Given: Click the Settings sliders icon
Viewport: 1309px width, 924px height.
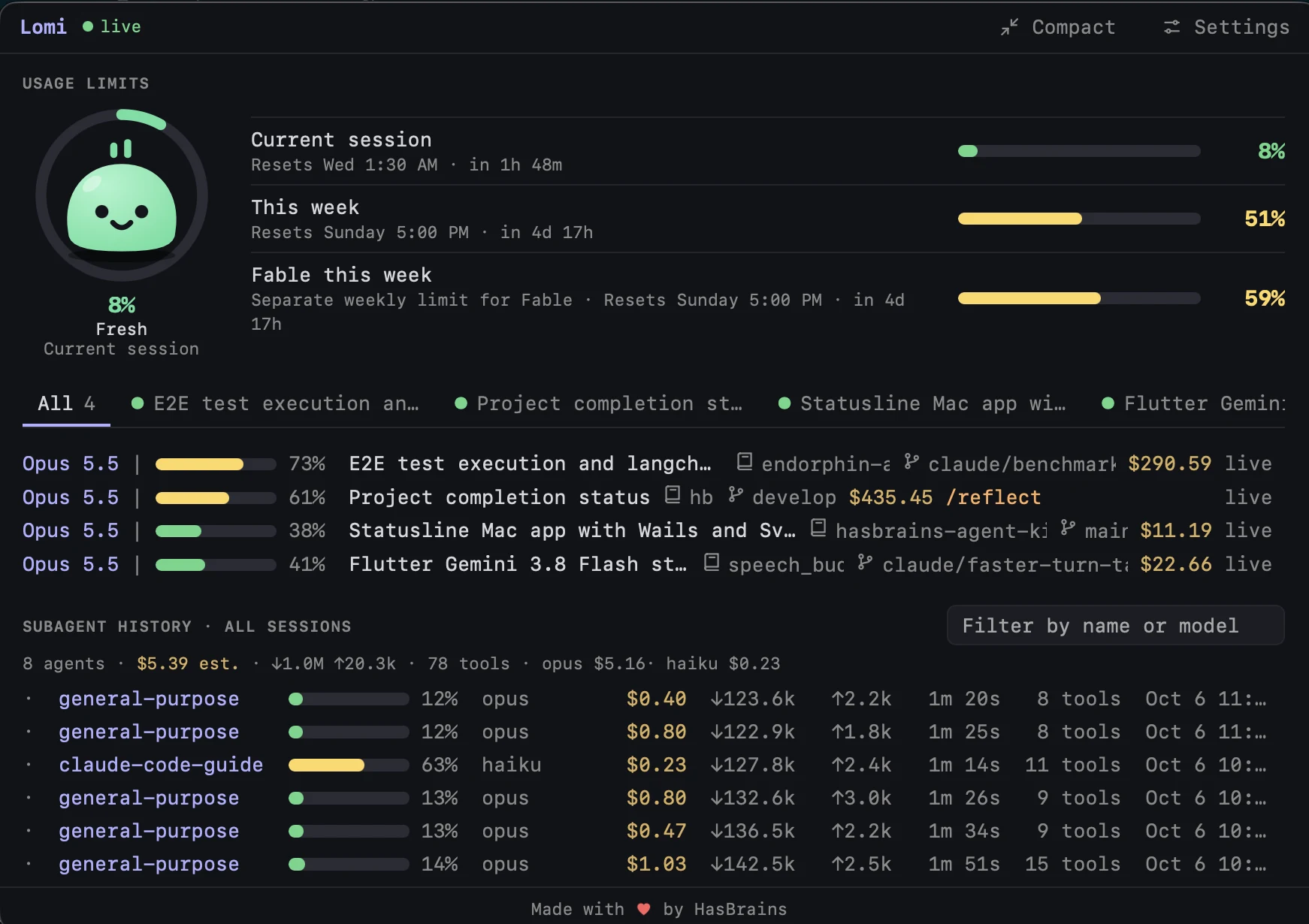Looking at the screenshot, I should (x=1171, y=28).
